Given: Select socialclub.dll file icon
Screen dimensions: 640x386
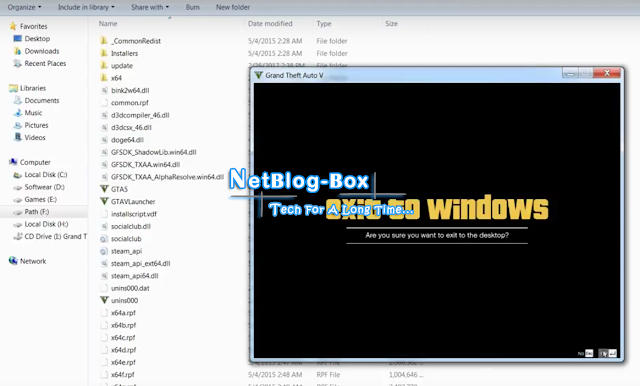Looking at the screenshot, I should point(104,226).
